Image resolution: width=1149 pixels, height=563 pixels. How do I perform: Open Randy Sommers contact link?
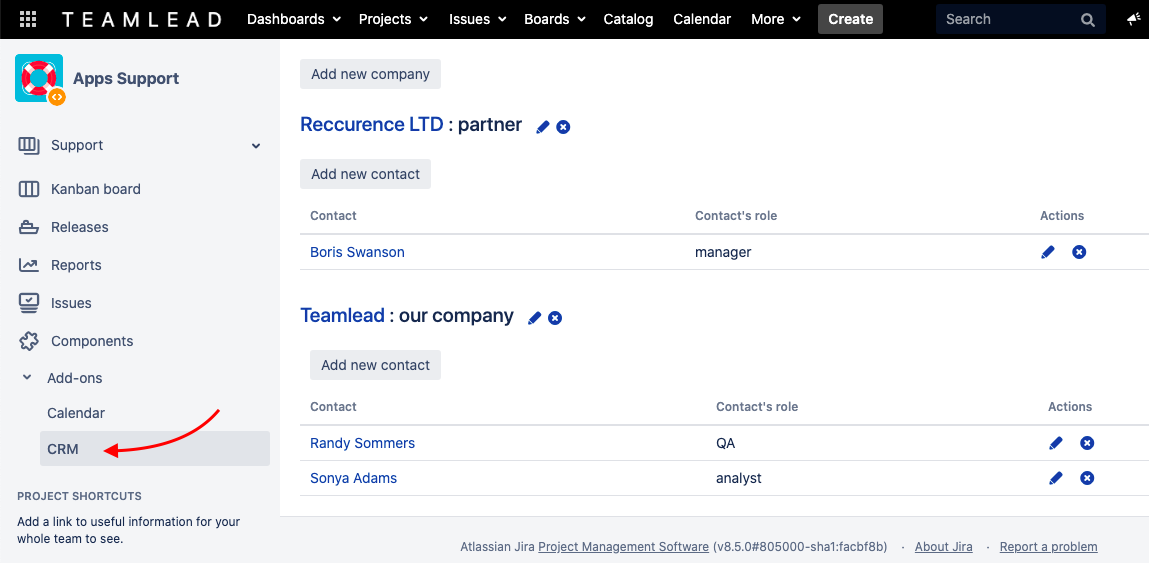click(x=362, y=443)
